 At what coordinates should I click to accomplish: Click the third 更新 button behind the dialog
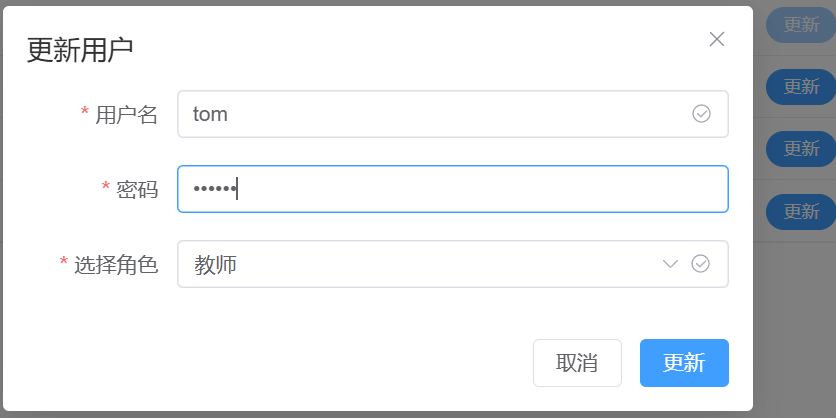click(801, 149)
